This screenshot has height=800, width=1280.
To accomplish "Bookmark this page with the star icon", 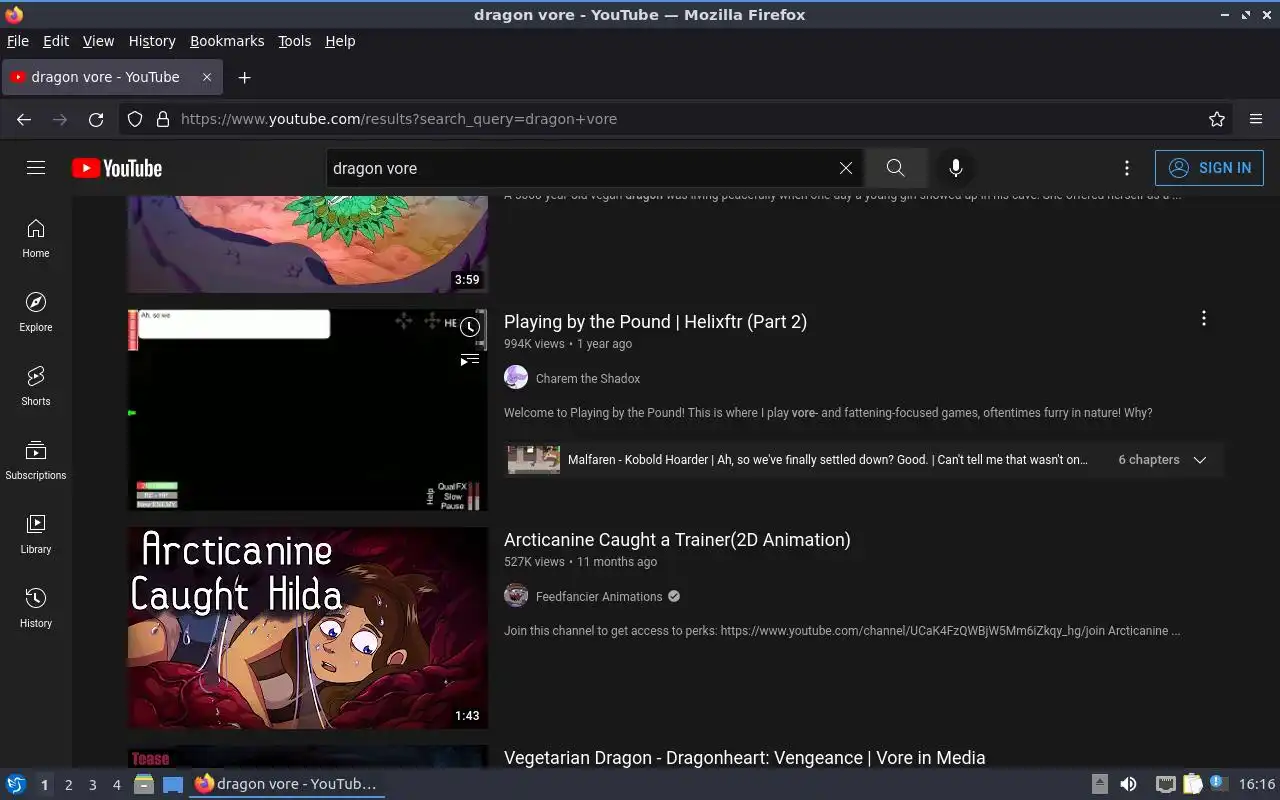I will pos(1217,119).
